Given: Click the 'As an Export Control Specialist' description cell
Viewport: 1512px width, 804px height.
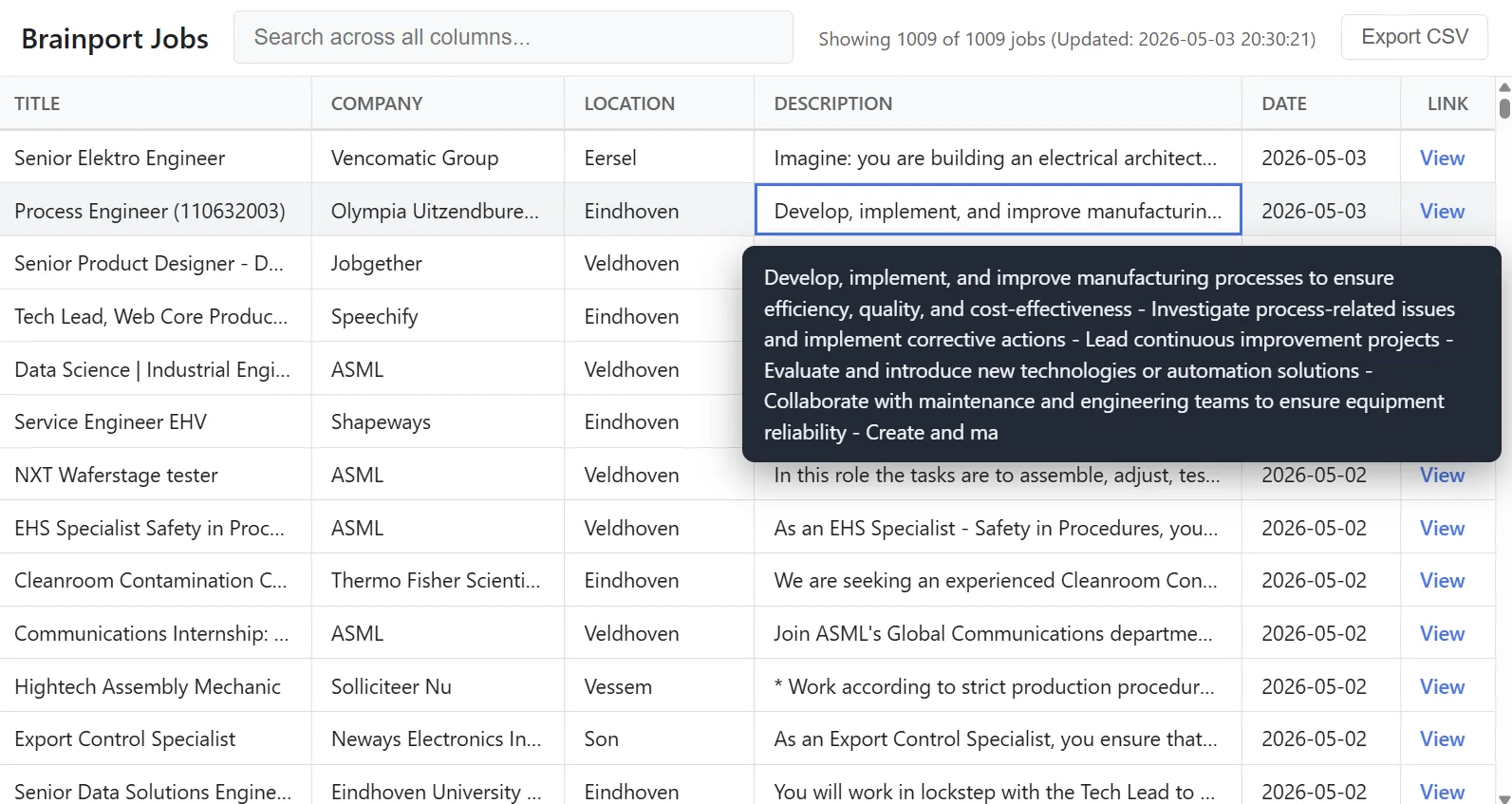Looking at the screenshot, I should coord(998,739).
